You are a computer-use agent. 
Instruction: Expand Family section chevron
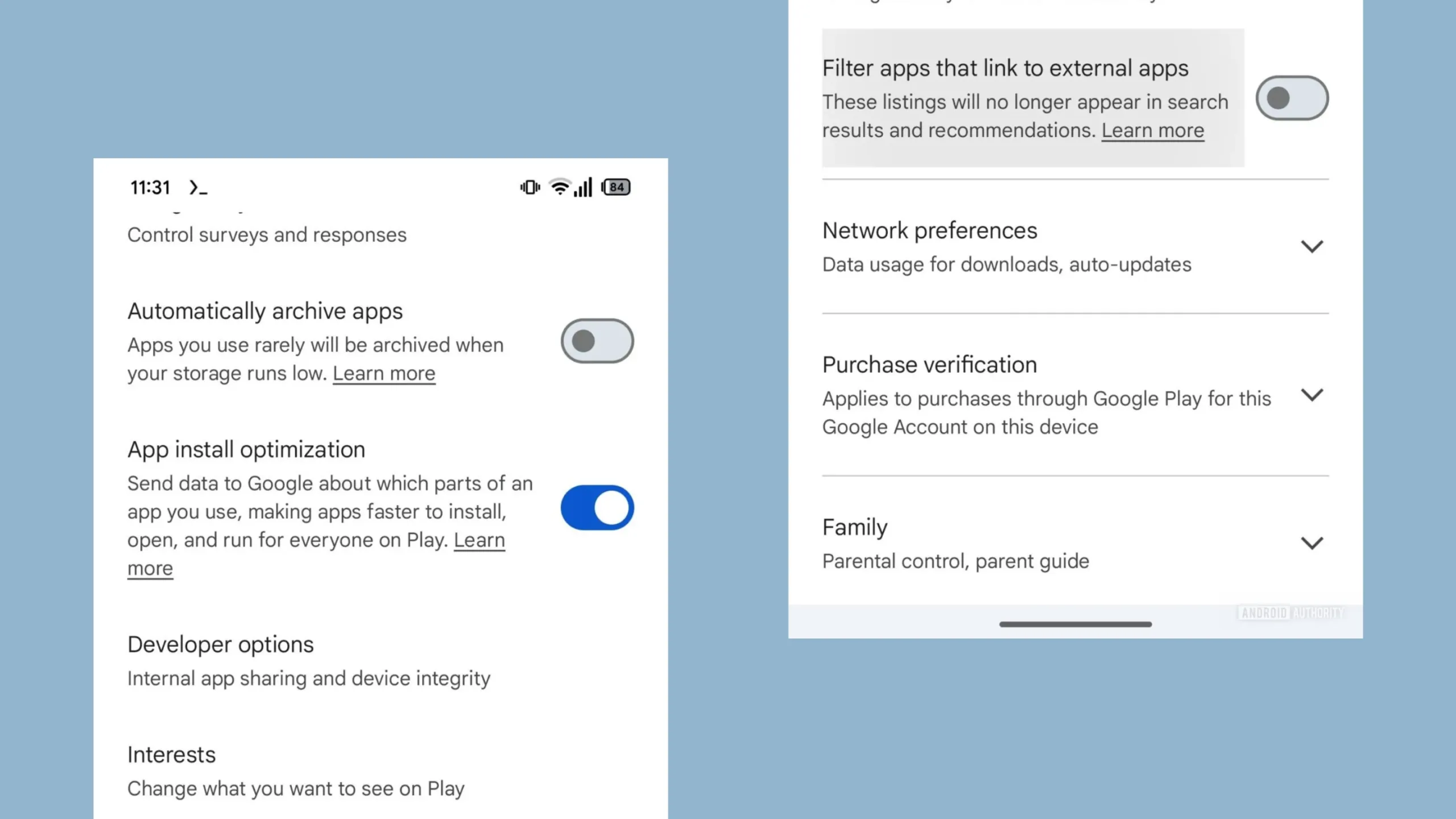pos(1312,543)
